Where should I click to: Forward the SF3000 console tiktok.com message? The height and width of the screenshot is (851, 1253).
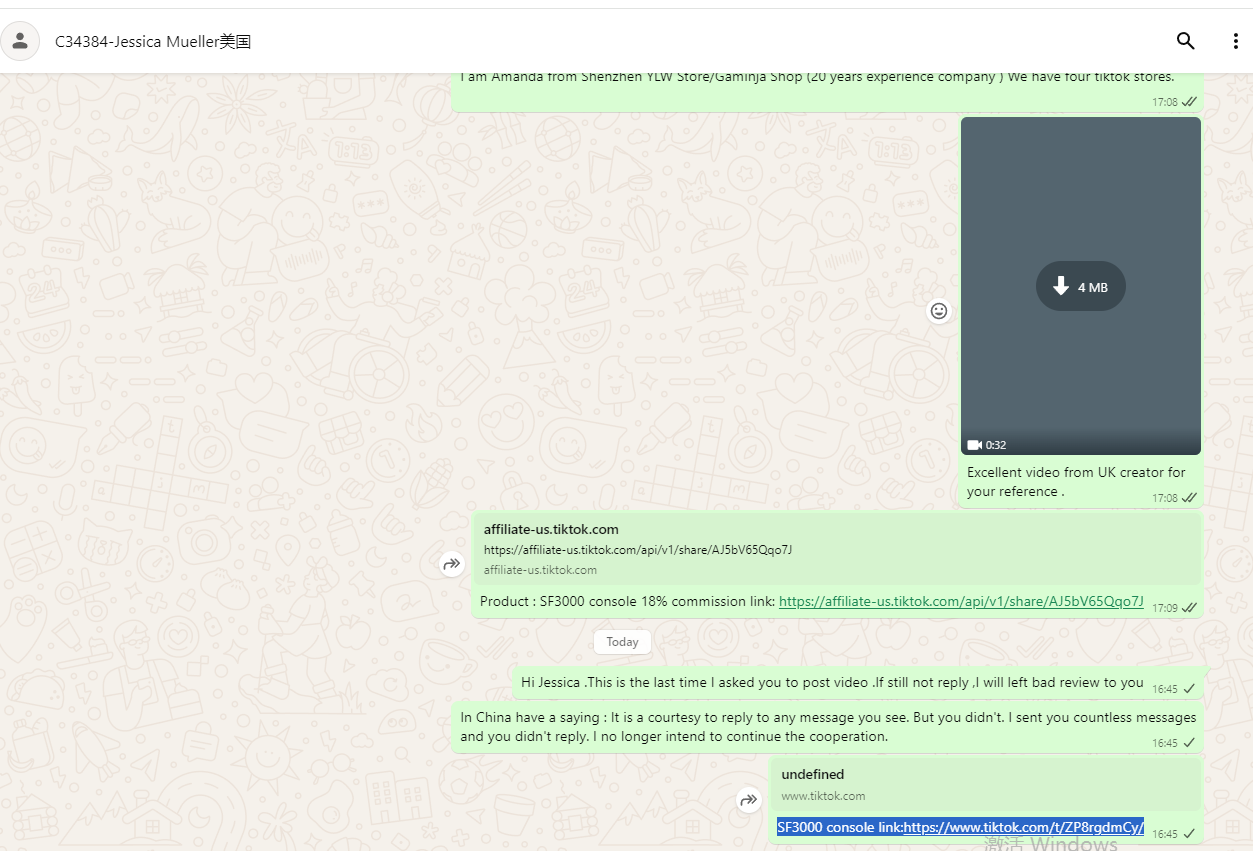(748, 800)
